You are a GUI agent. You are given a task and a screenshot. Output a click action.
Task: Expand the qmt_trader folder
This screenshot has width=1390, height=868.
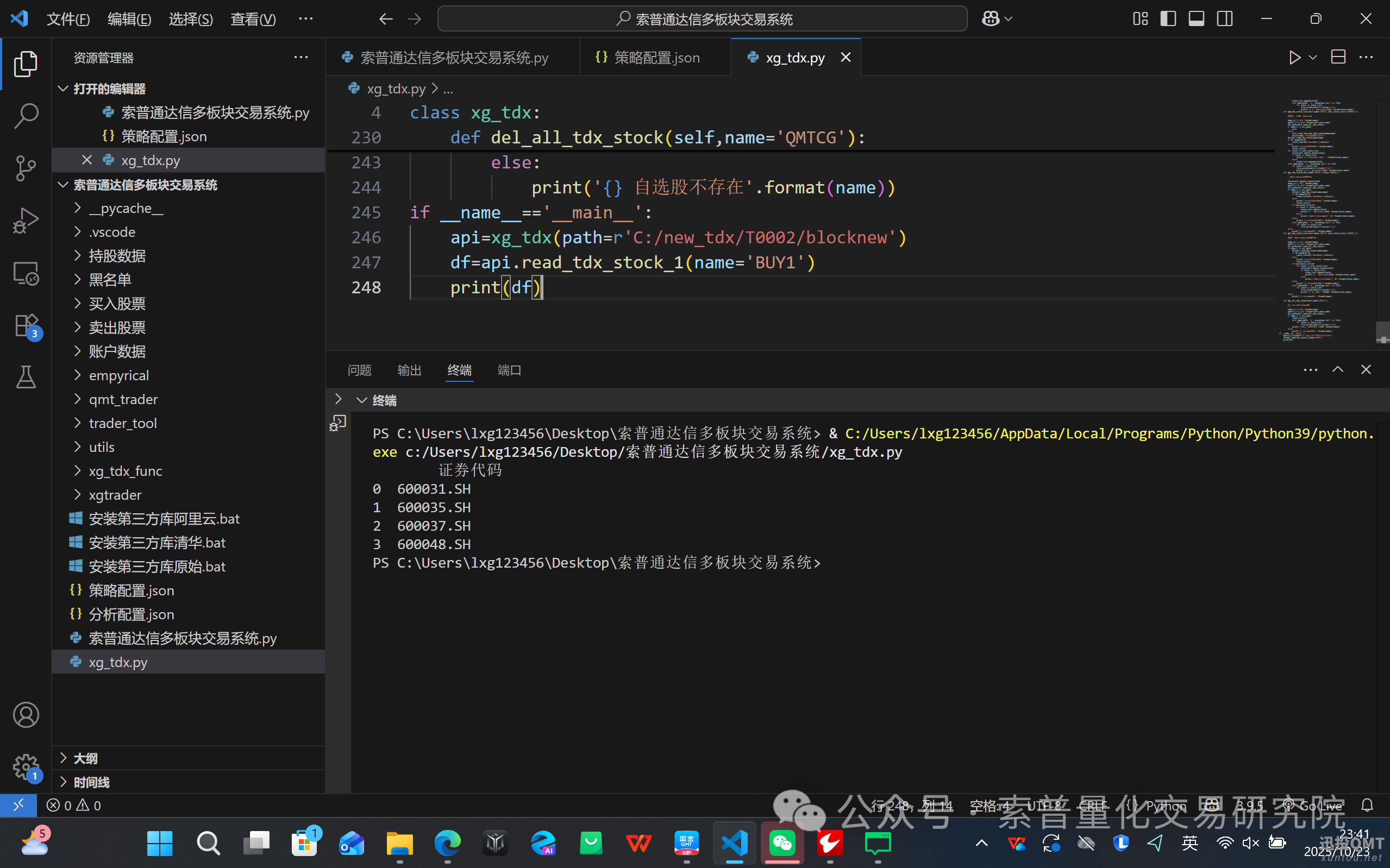(123, 399)
